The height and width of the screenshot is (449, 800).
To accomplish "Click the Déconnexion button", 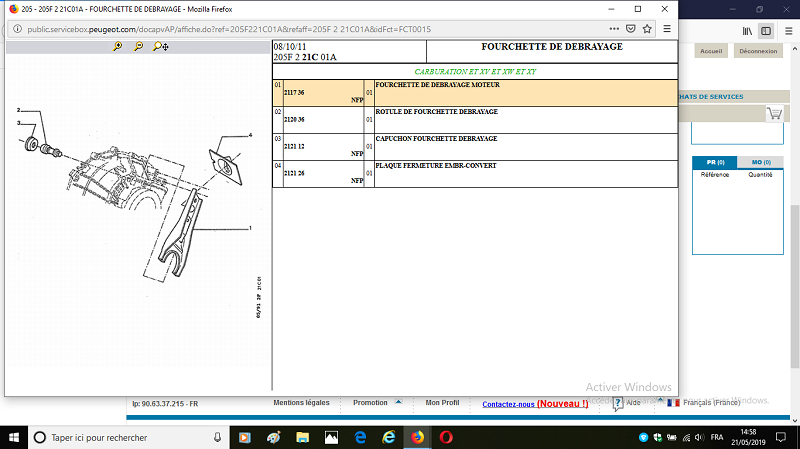I will 758,51.
